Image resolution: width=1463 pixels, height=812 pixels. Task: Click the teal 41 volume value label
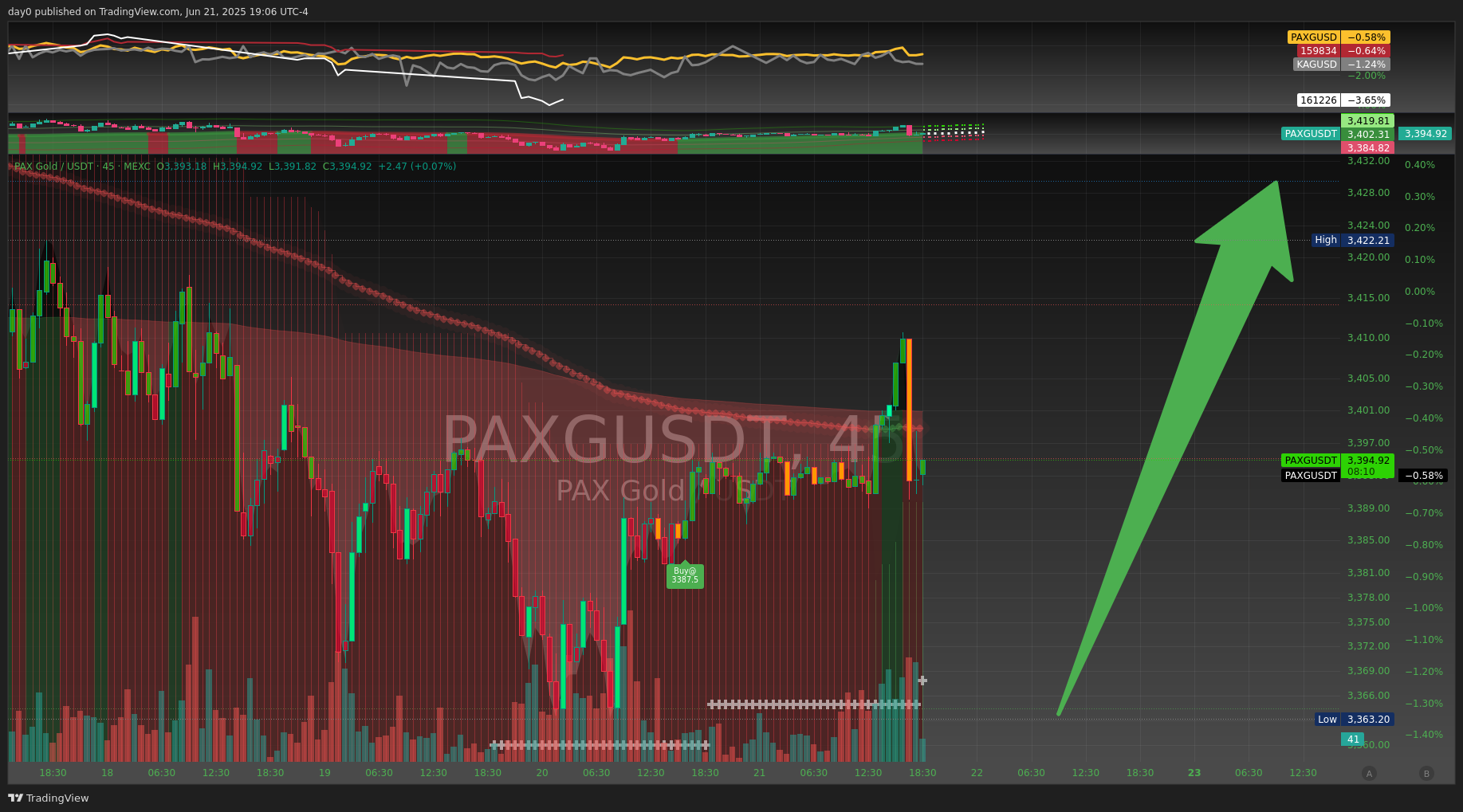click(1354, 739)
